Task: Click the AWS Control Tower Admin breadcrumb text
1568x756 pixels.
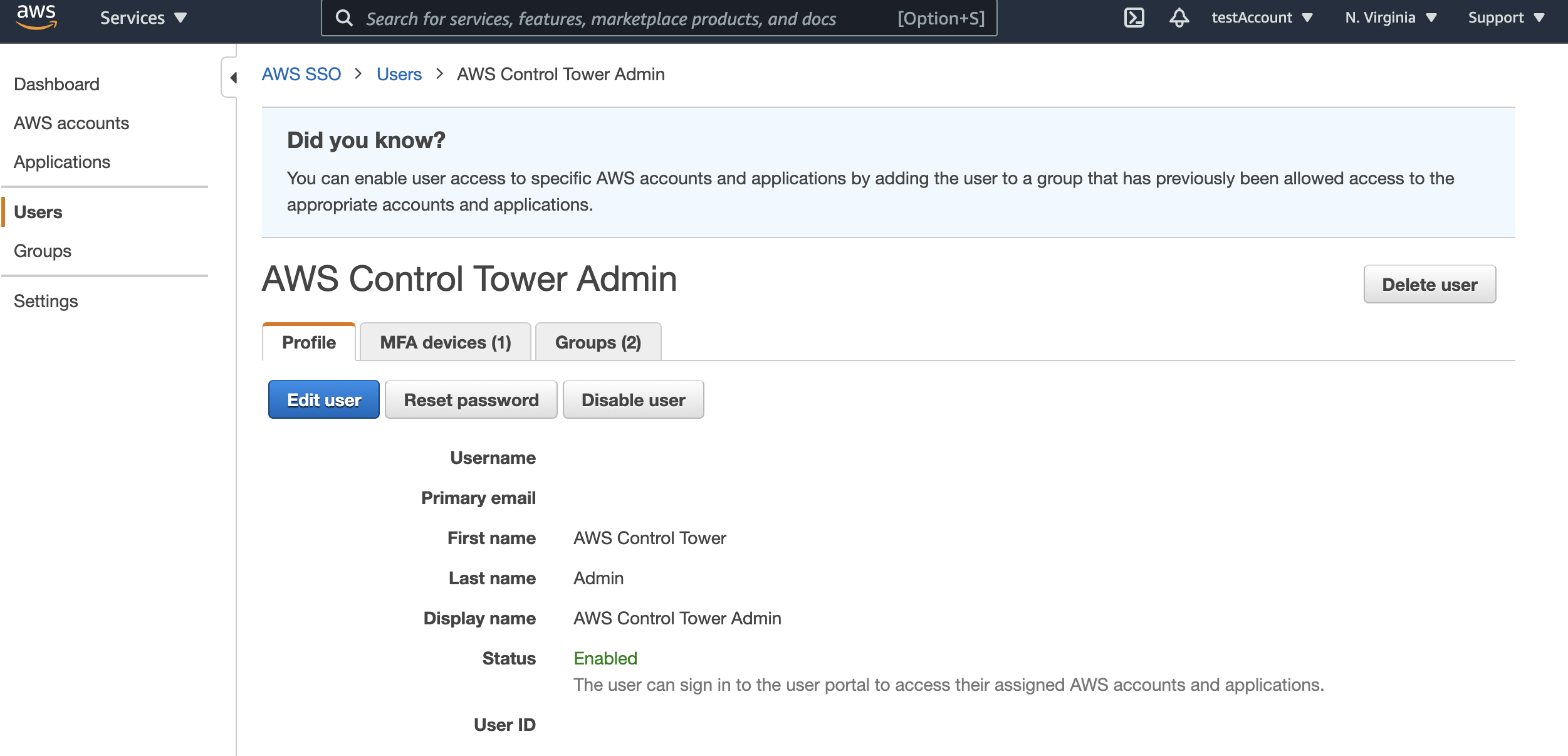Action: point(561,74)
